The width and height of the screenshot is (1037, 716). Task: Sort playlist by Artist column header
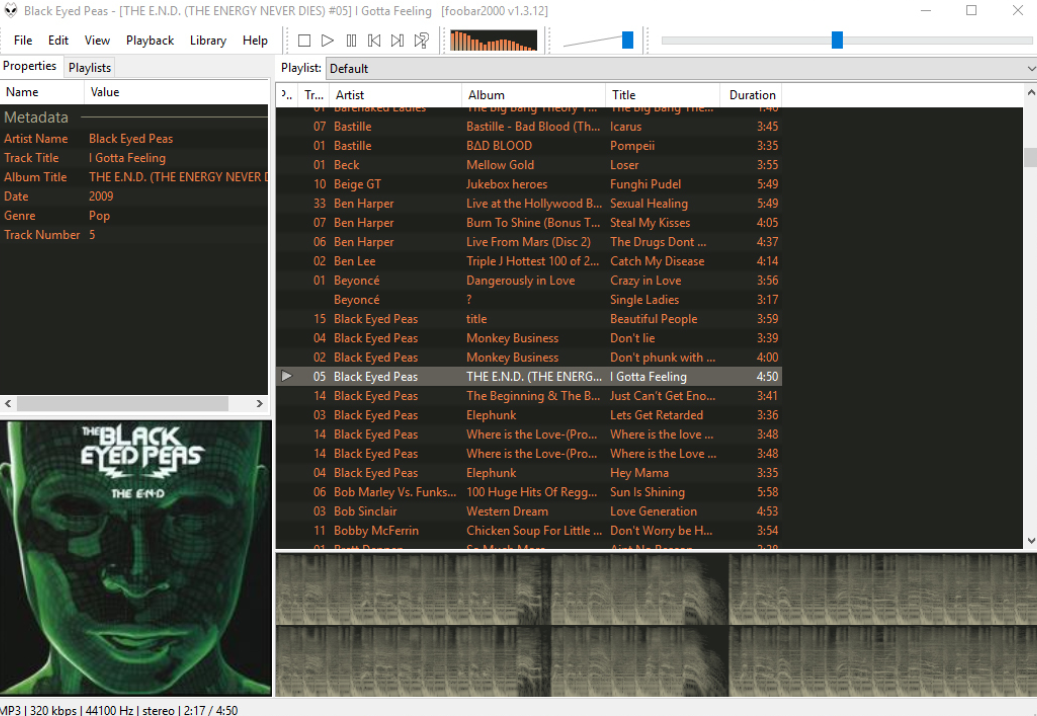pyautogui.click(x=395, y=95)
